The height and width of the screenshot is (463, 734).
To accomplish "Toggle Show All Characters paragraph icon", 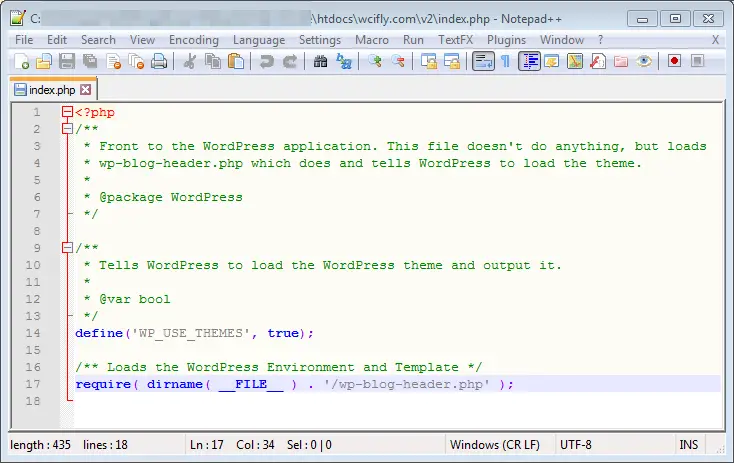I will coord(506,61).
